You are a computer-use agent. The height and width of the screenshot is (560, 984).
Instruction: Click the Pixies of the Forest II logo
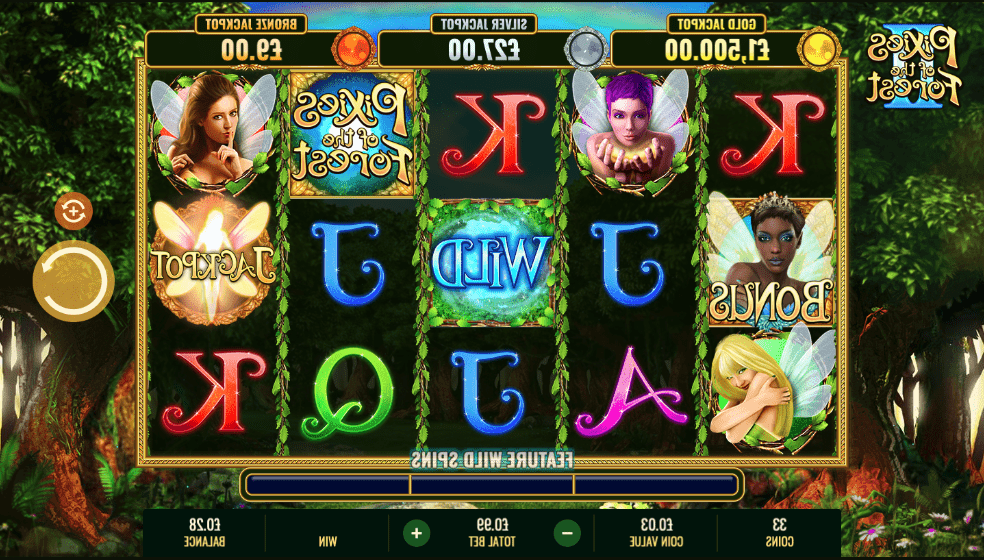pos(913,67)
